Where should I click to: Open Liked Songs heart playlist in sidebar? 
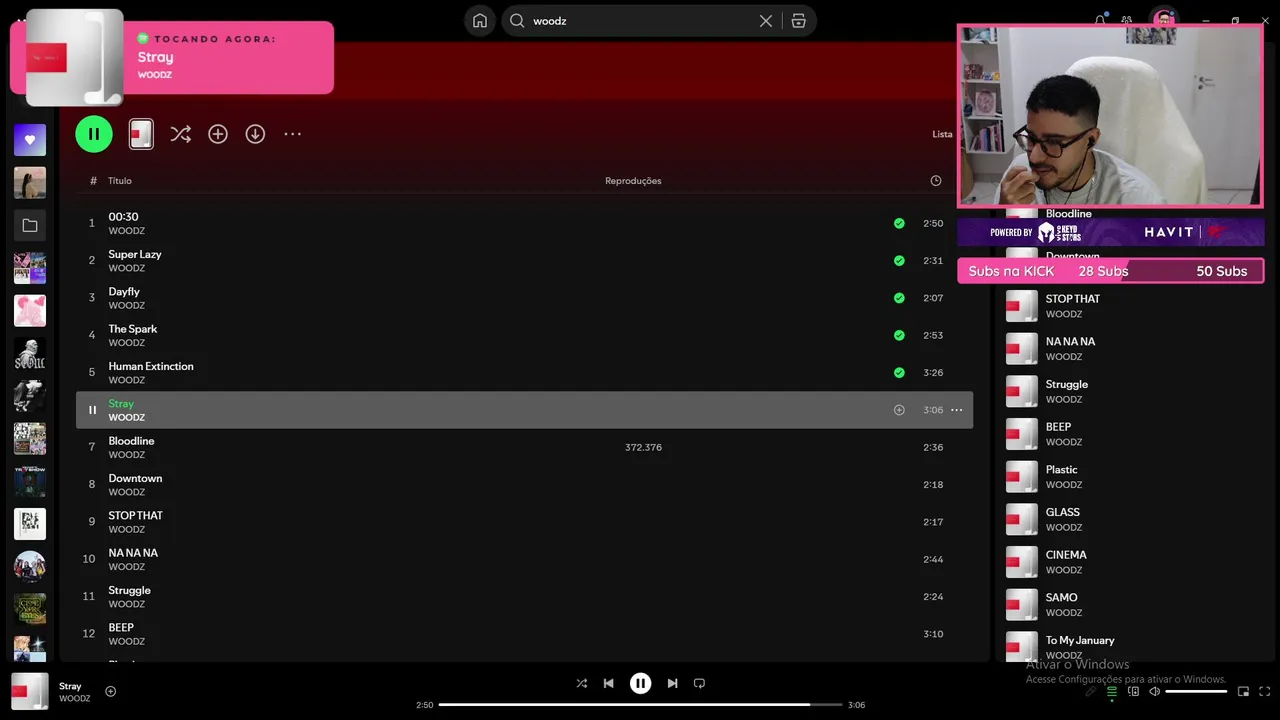[x=30, y=140]
